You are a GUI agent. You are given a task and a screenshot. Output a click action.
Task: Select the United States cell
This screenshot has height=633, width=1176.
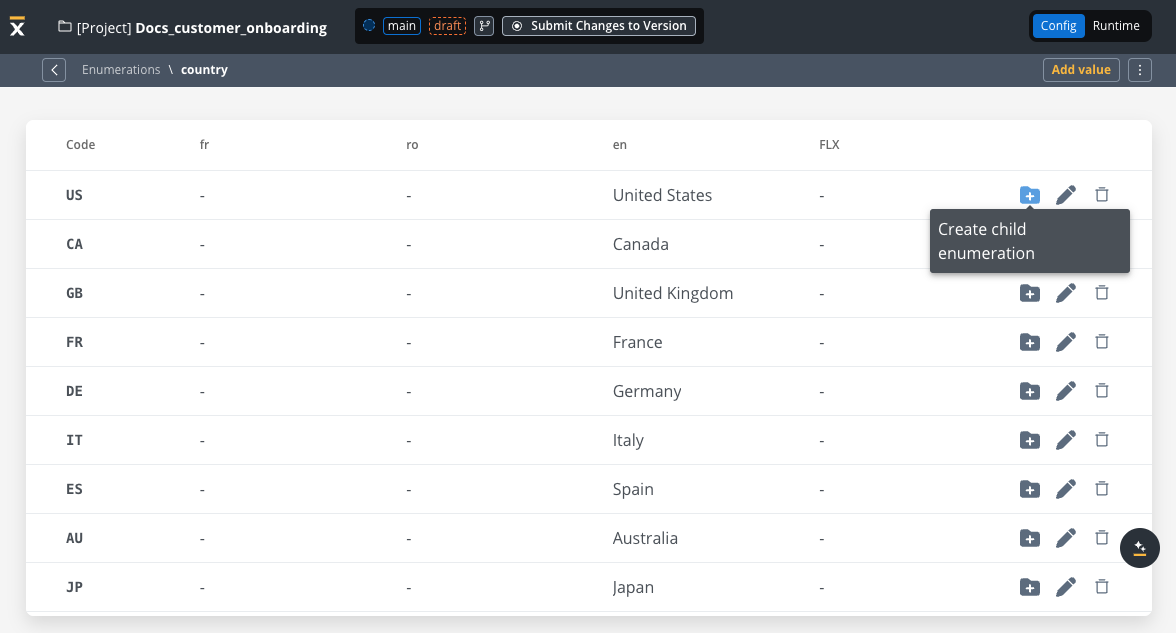(x=662, y=195)
